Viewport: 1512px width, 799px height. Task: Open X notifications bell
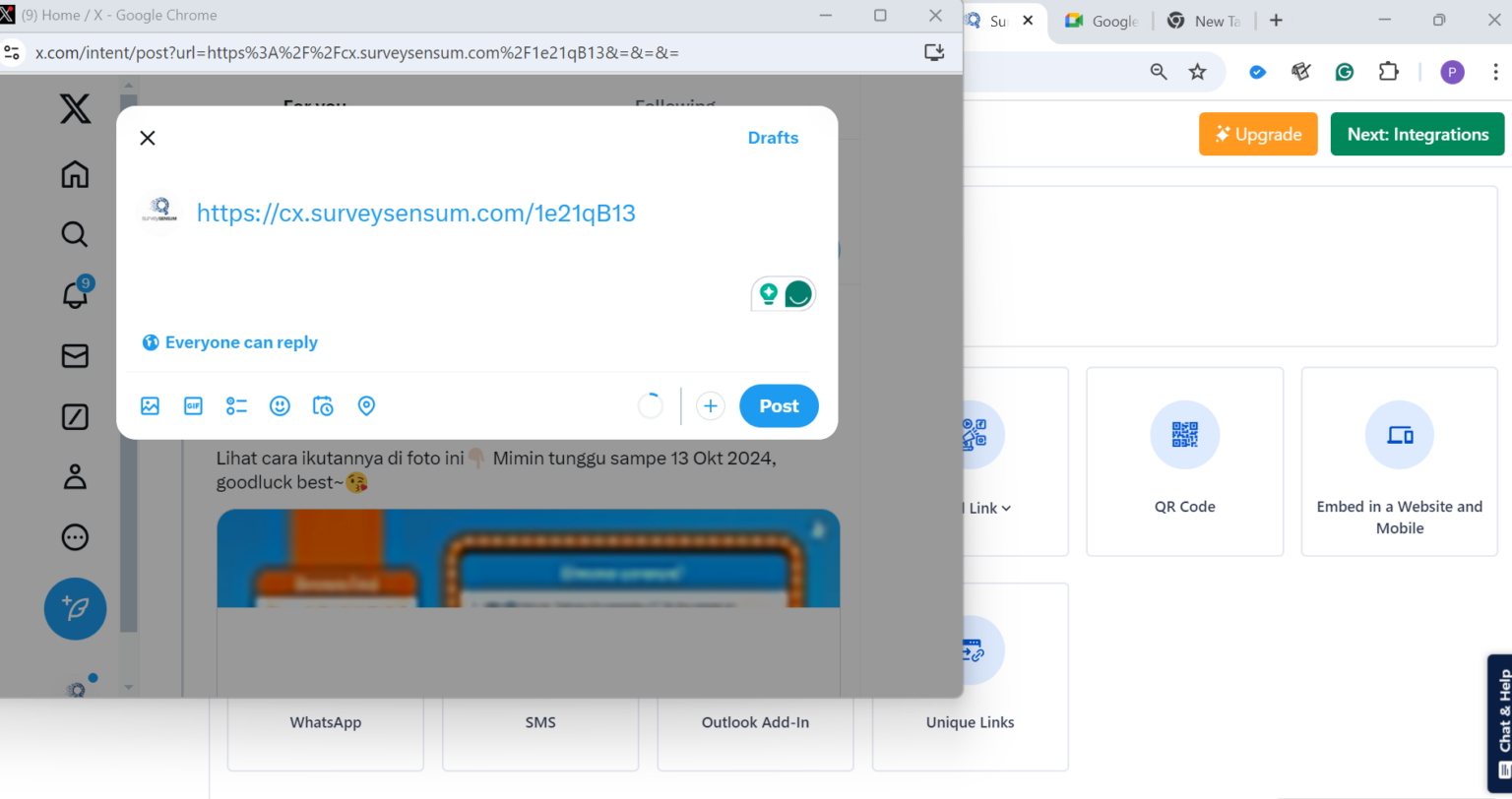point(75,294)
